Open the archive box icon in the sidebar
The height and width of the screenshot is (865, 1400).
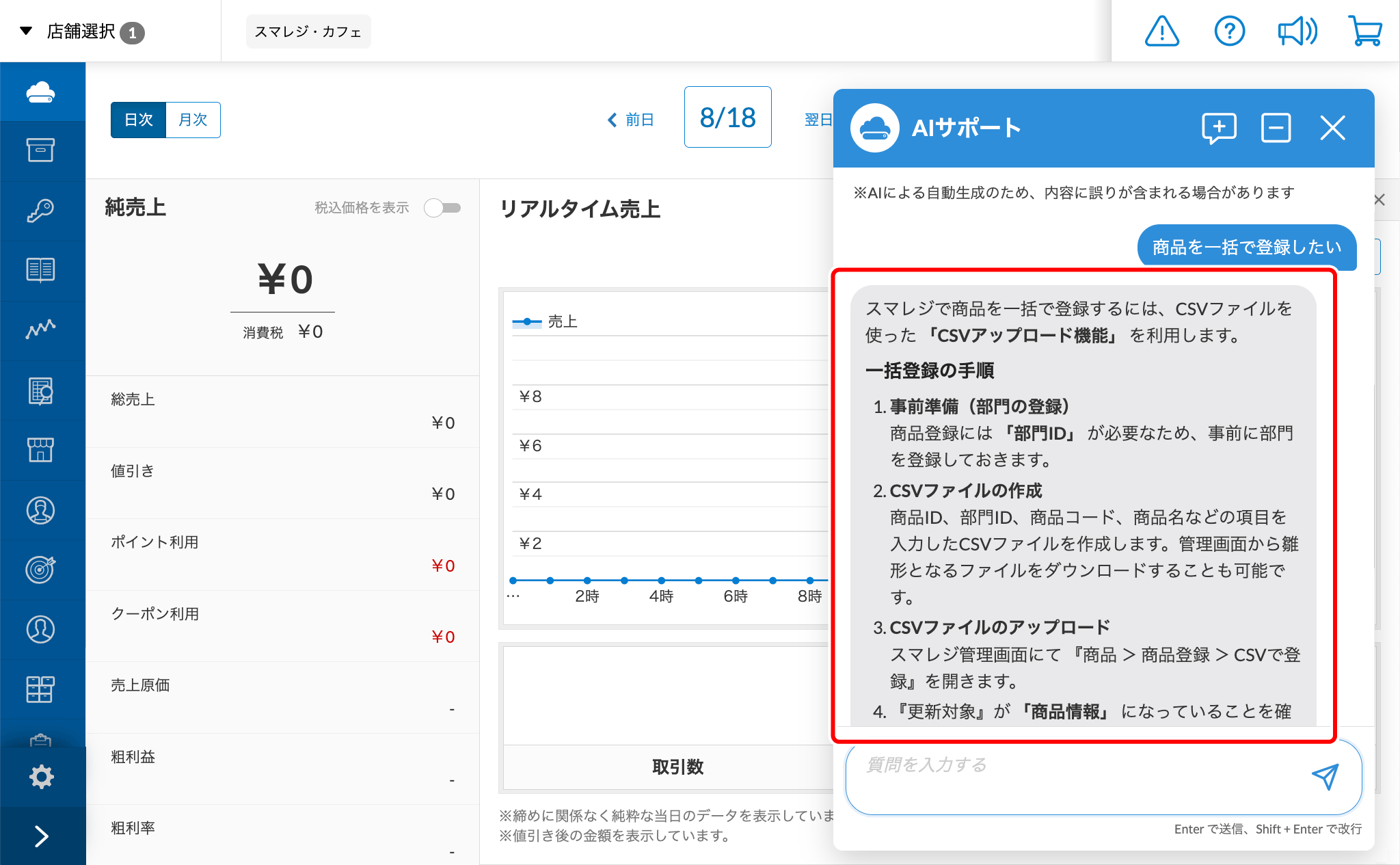click(x=41, y=150)
